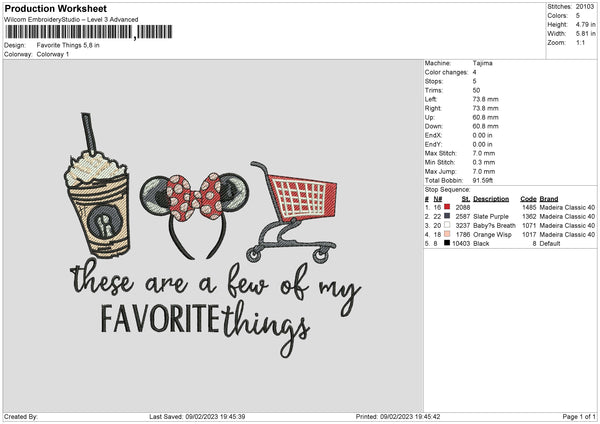Click the 'St.' column header
600x424 pixels.
pyautogui.click(x=466, y=199)
